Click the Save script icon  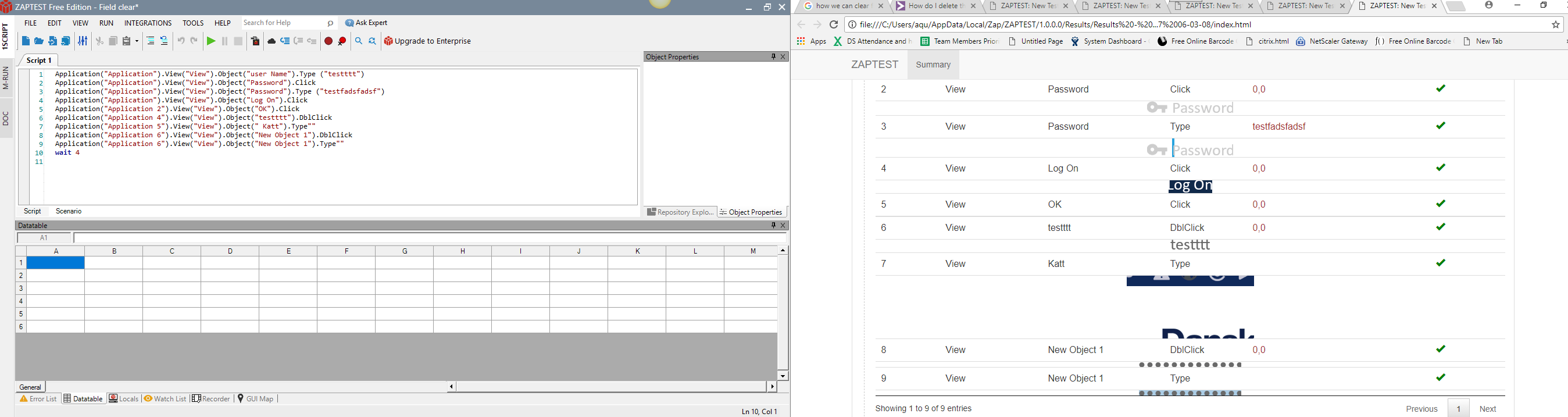(x=53, y=41)
